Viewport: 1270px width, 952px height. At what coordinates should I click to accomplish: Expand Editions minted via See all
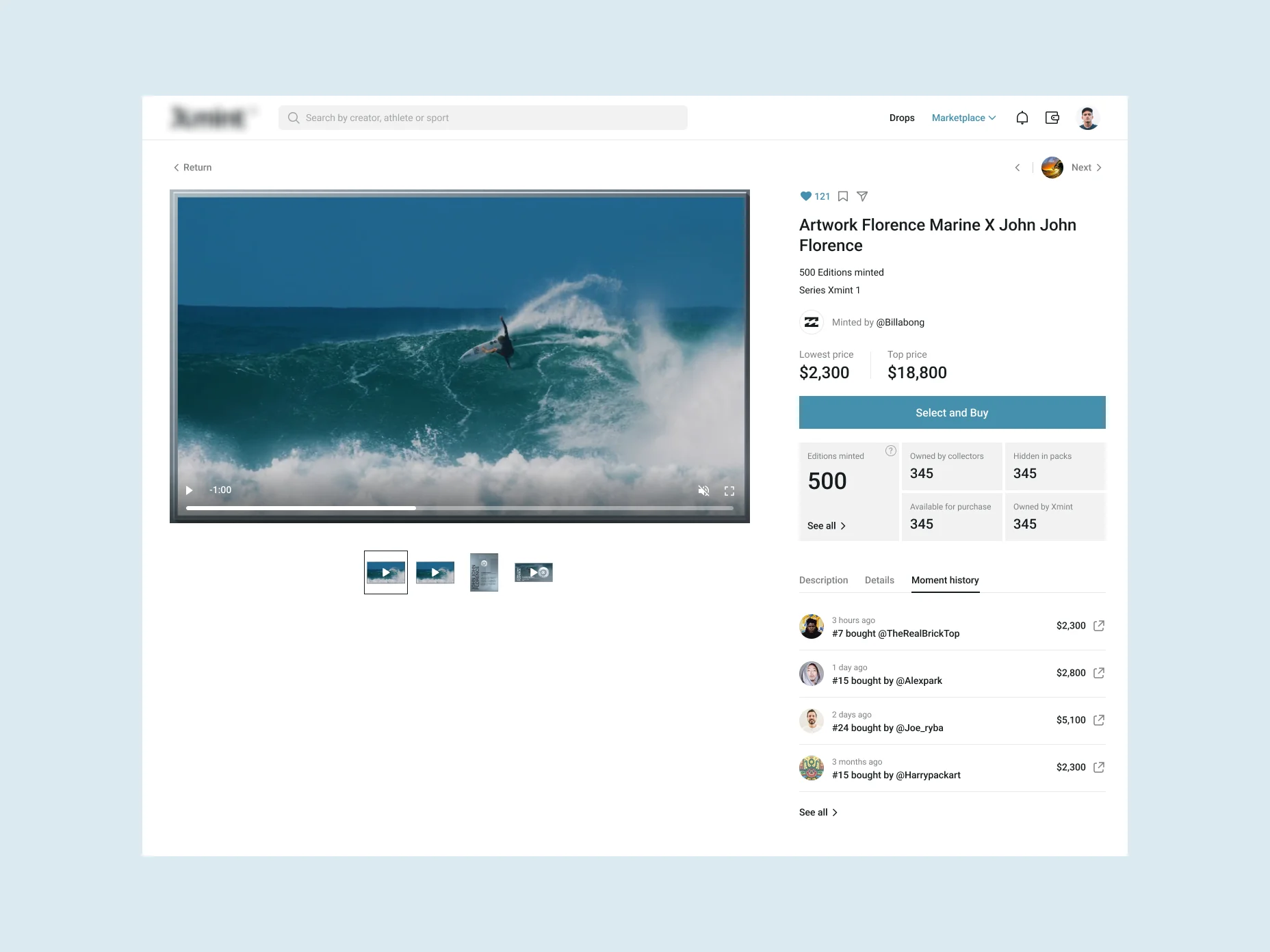tap(826, 525)
